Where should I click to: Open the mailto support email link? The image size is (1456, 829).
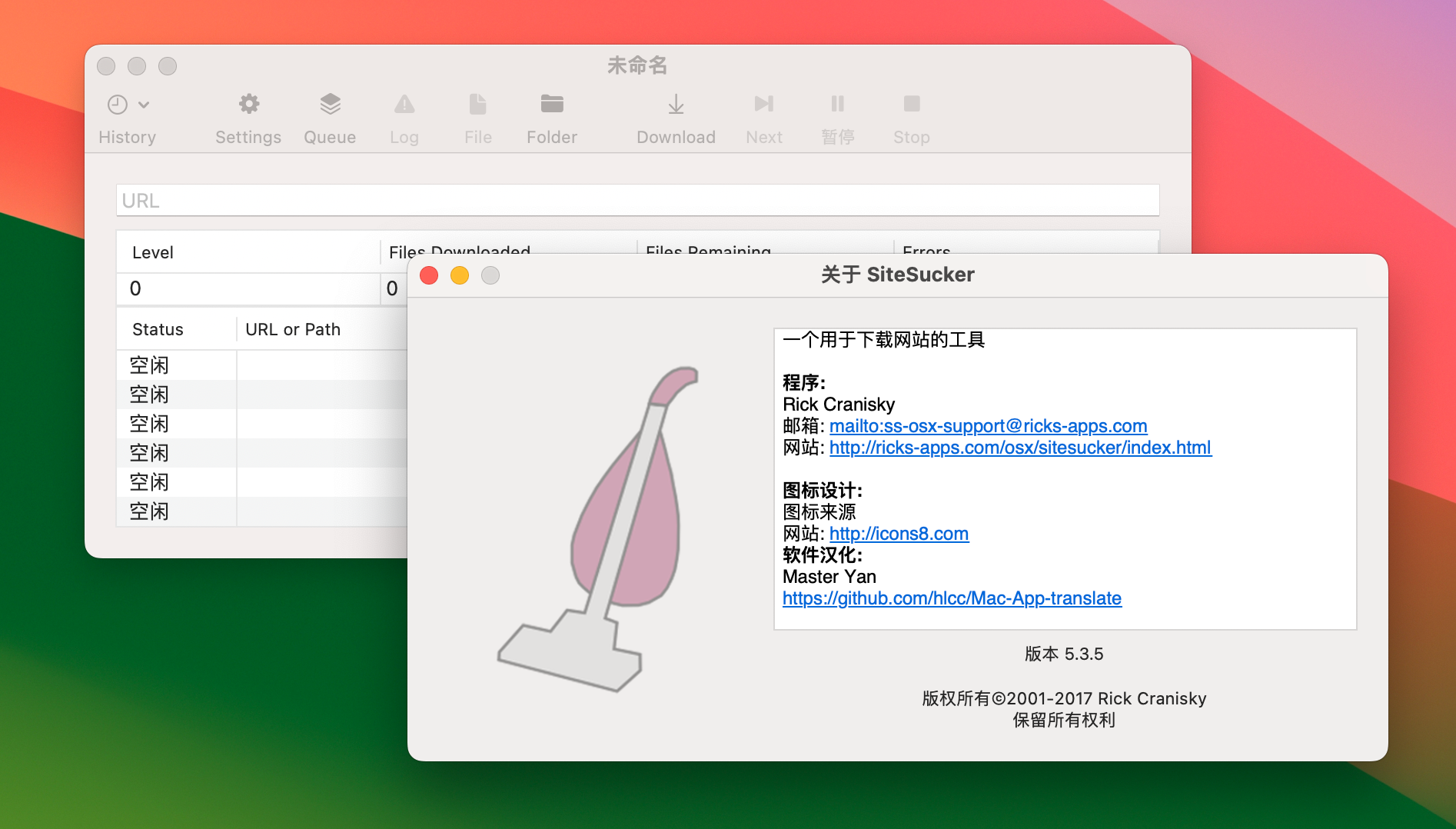pyautogui.click(x=988, y=426)
